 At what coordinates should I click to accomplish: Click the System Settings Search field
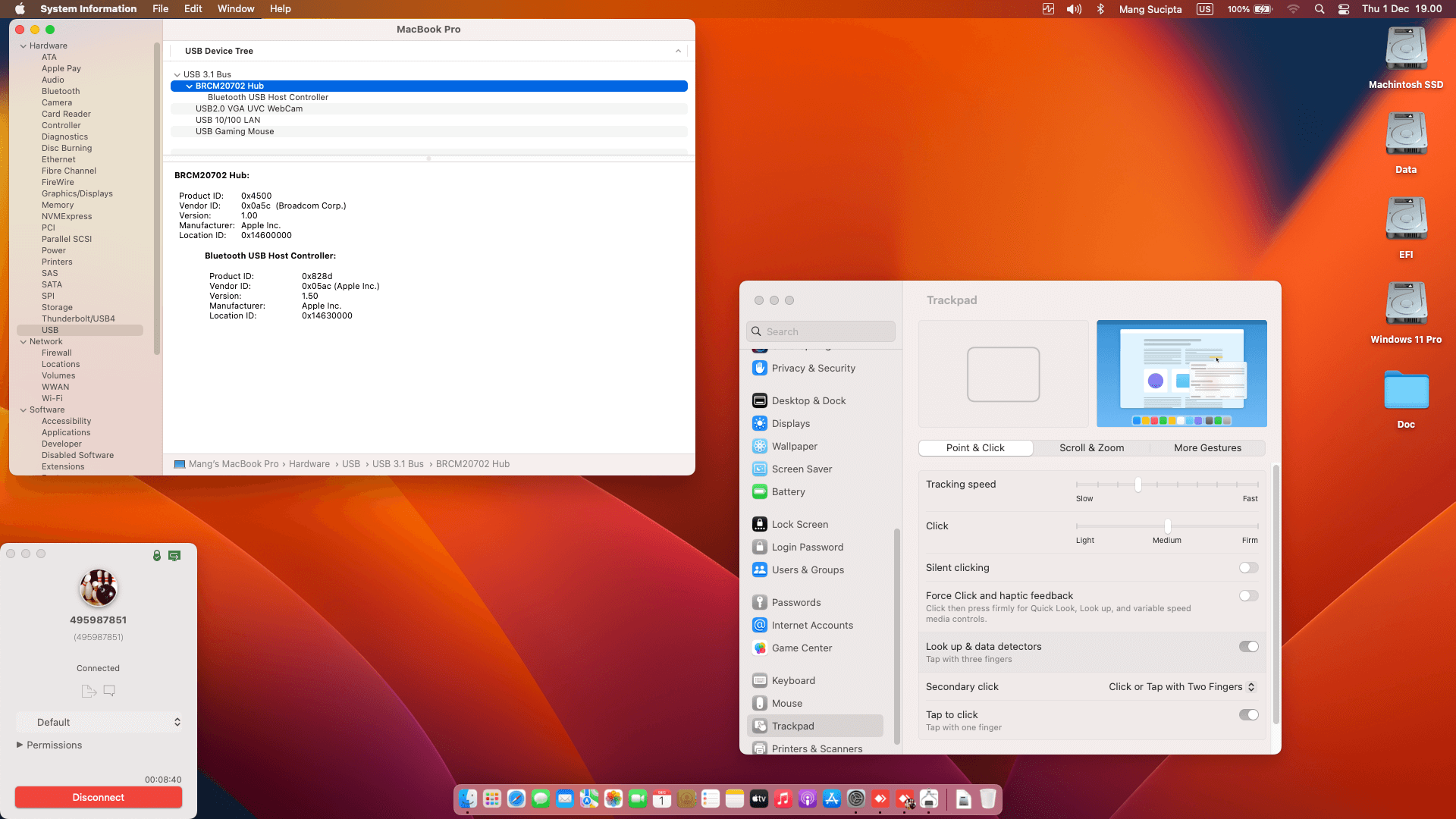point(821,332)
